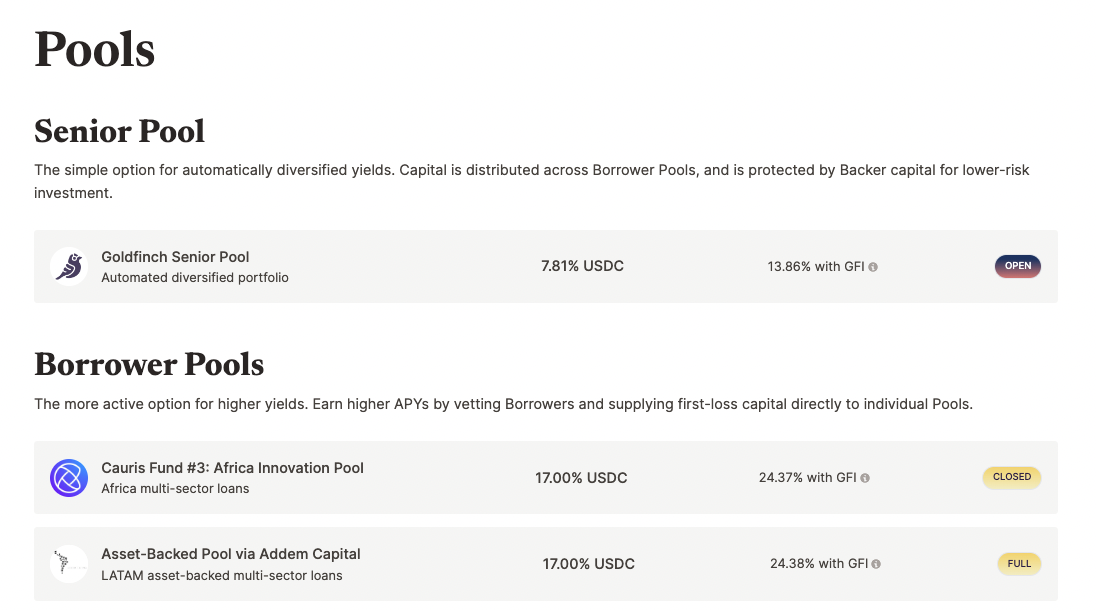Click Africa multi-sector loans subtitle
Viewport: 1096px width, 610px height.
click(175, 488)
